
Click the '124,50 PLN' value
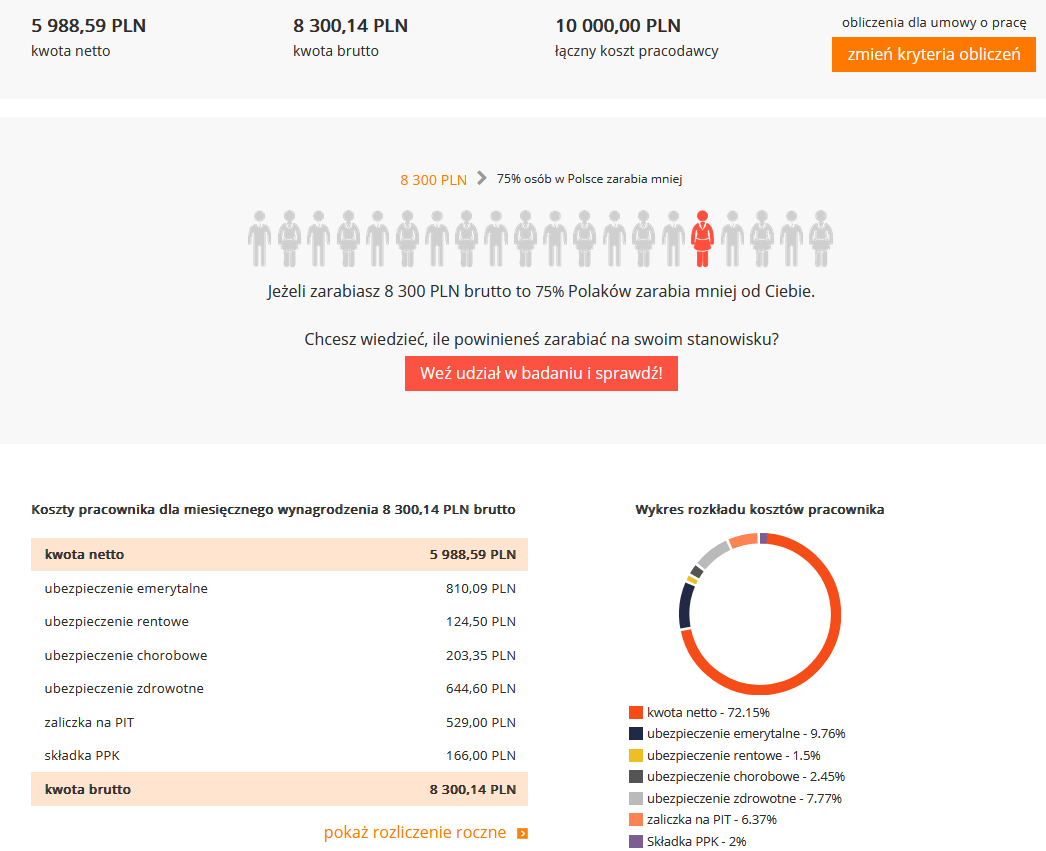[480, 622]
